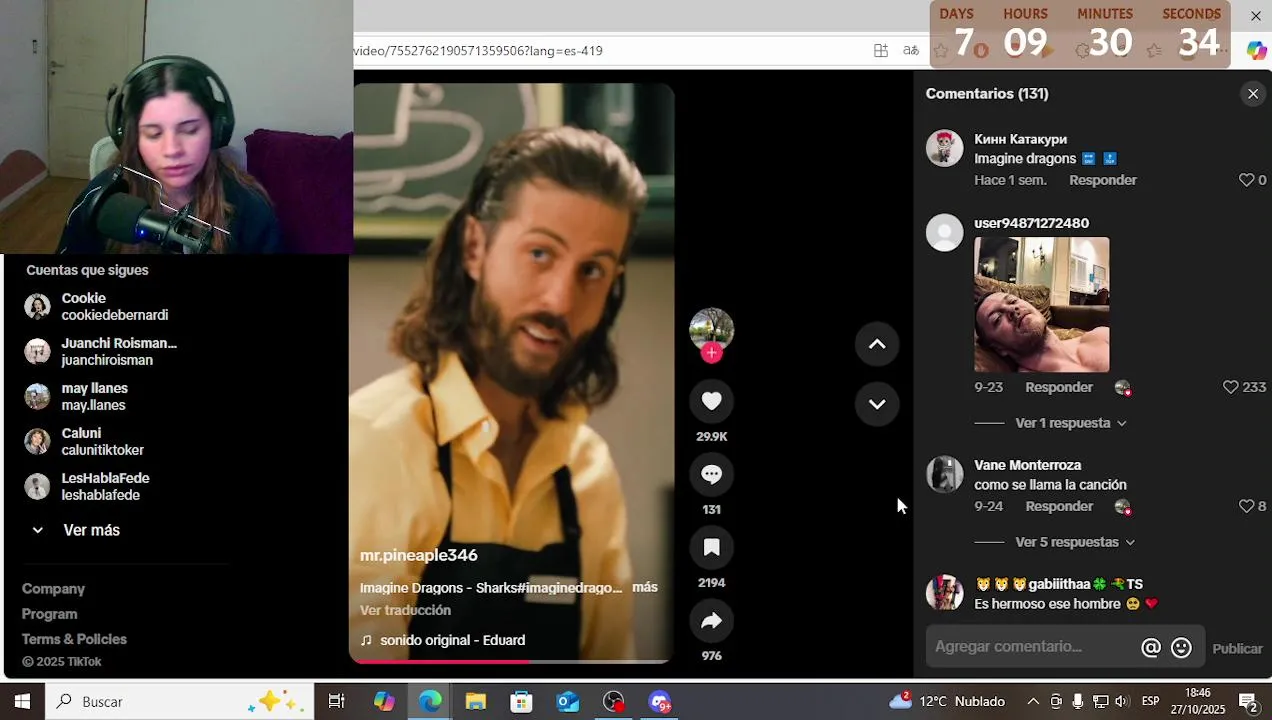Reply to user94871272480's comment
The height and width of the screenshot is (720, 1272).
[1059, 387]
